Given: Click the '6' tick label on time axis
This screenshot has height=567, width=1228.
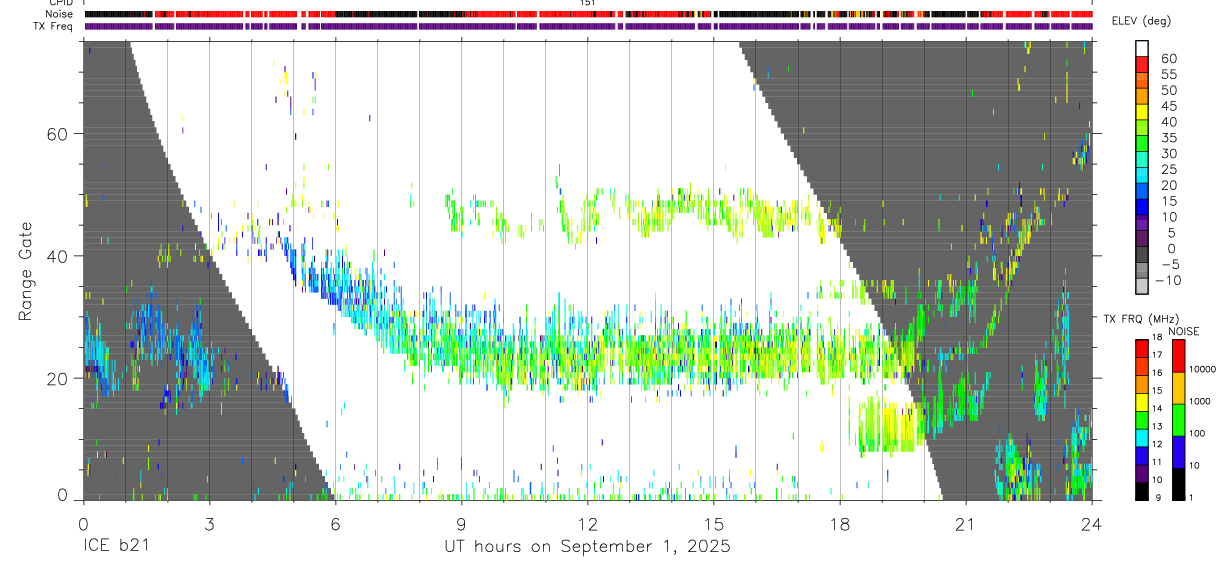Looking at the screenshot, I should [335, 523].
